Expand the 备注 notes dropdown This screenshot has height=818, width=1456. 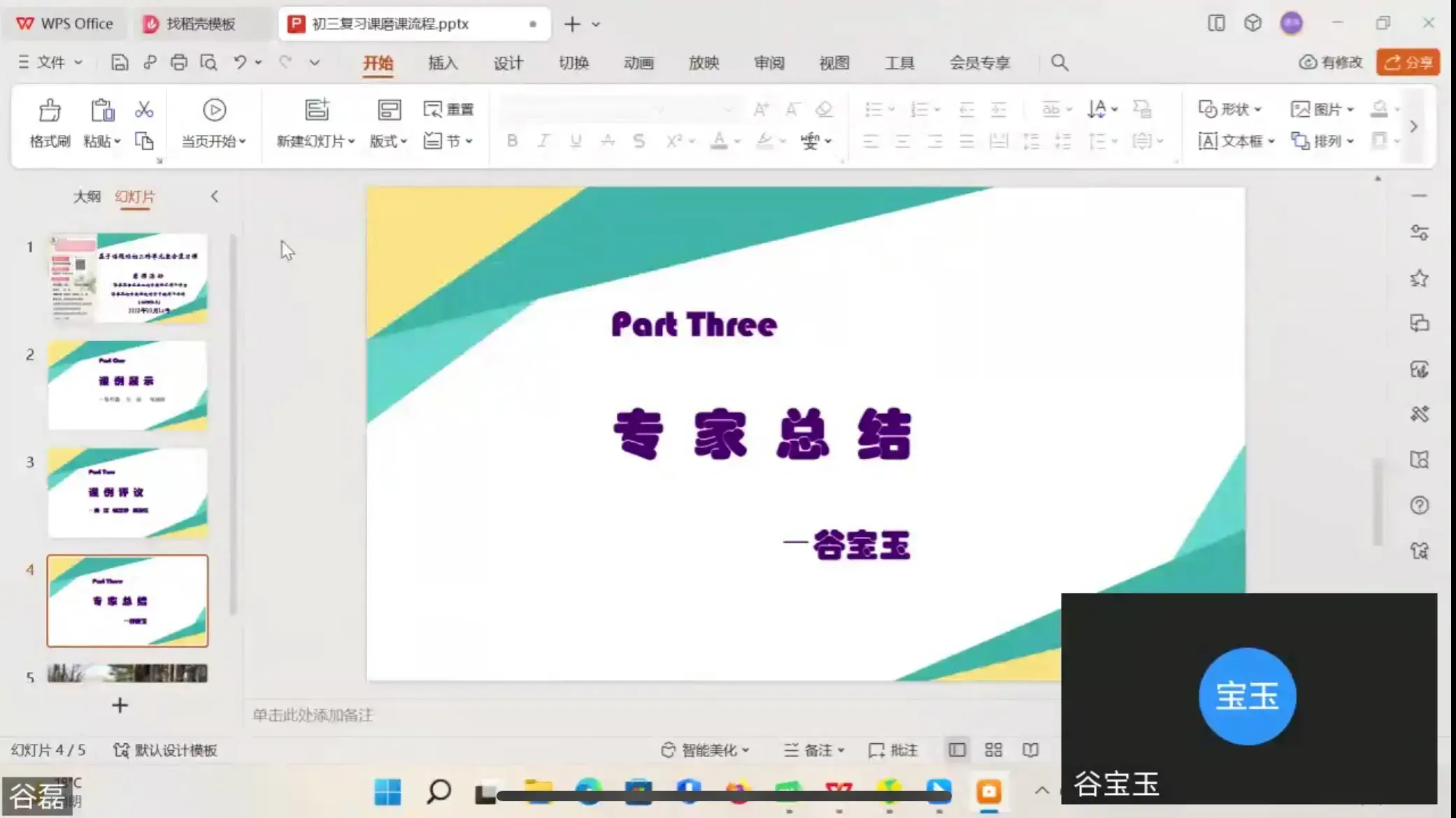(x=839, y=749)
